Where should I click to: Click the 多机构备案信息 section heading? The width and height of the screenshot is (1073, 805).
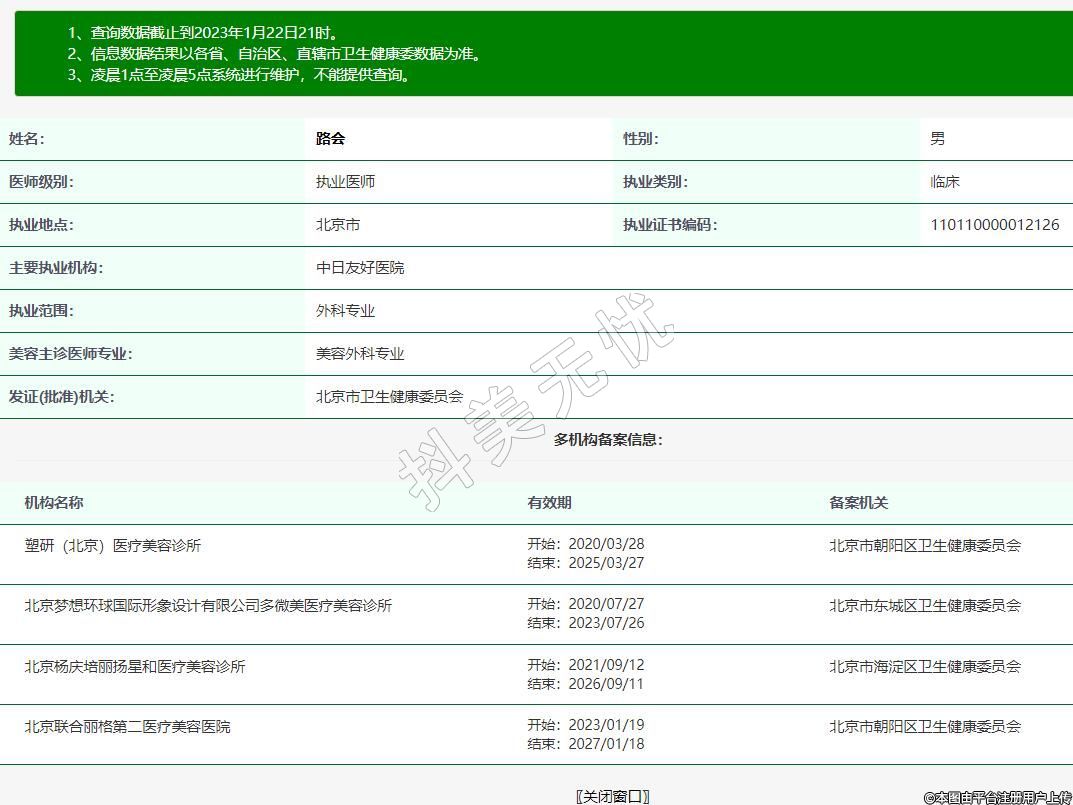pyautogui.click(x=608, y=440)
